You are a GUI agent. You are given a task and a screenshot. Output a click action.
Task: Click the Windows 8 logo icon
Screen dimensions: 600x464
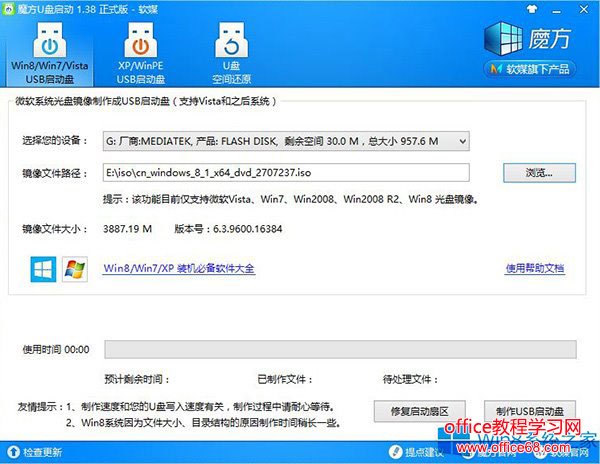coord(43,269)
